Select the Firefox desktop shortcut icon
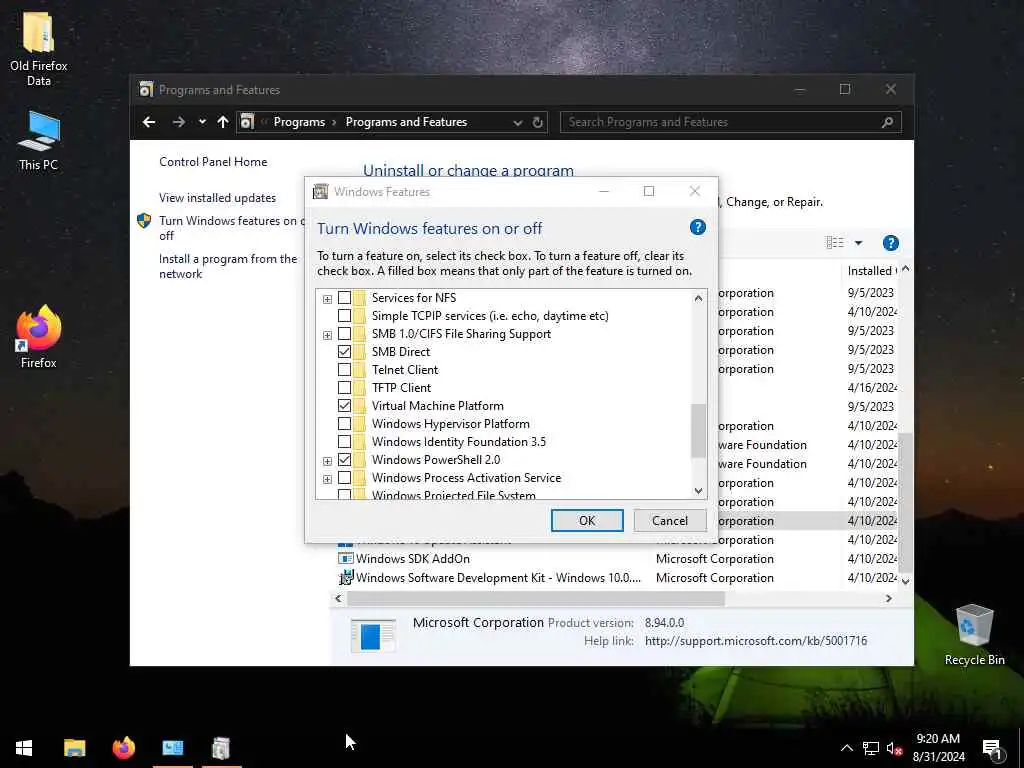Screen dimensions: 1024x768 tap(39, 328)
